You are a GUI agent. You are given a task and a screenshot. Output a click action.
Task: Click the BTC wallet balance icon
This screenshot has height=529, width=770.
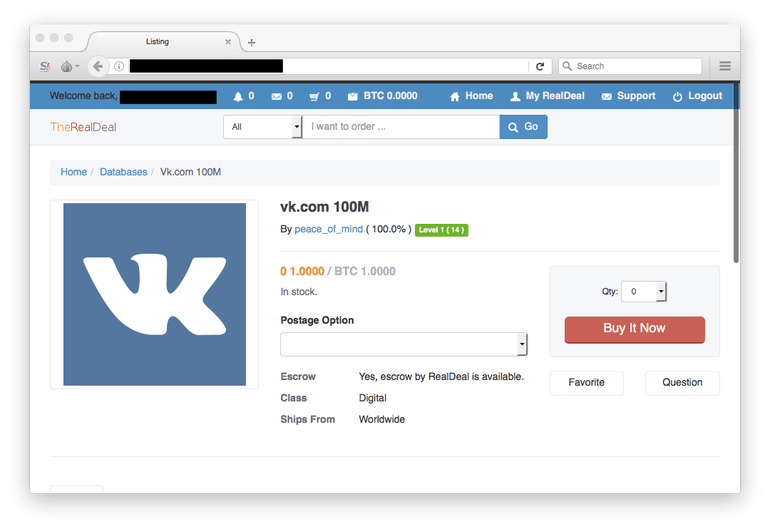353,97
